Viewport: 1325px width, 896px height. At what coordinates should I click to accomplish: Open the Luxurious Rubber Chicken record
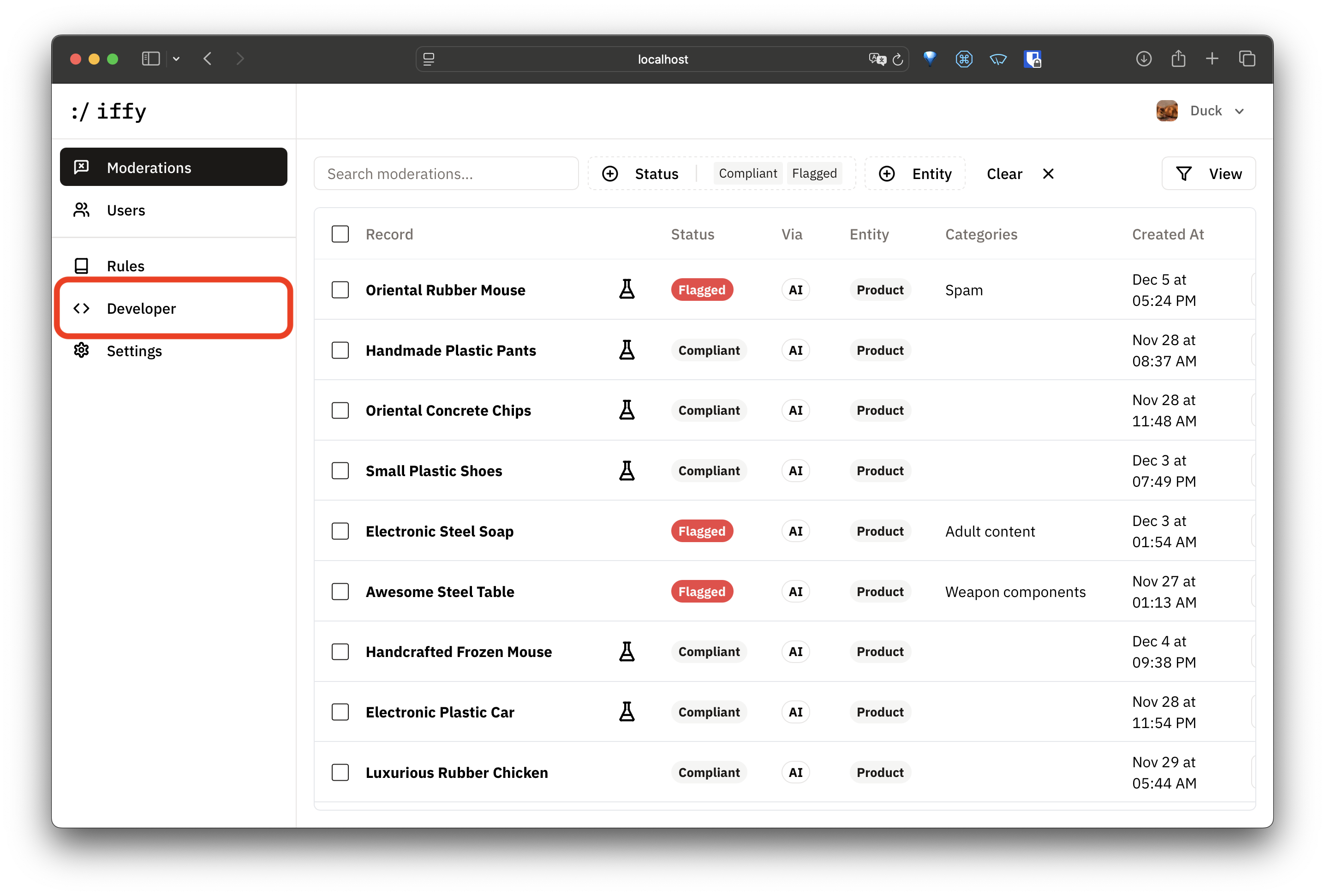point(457,772)
